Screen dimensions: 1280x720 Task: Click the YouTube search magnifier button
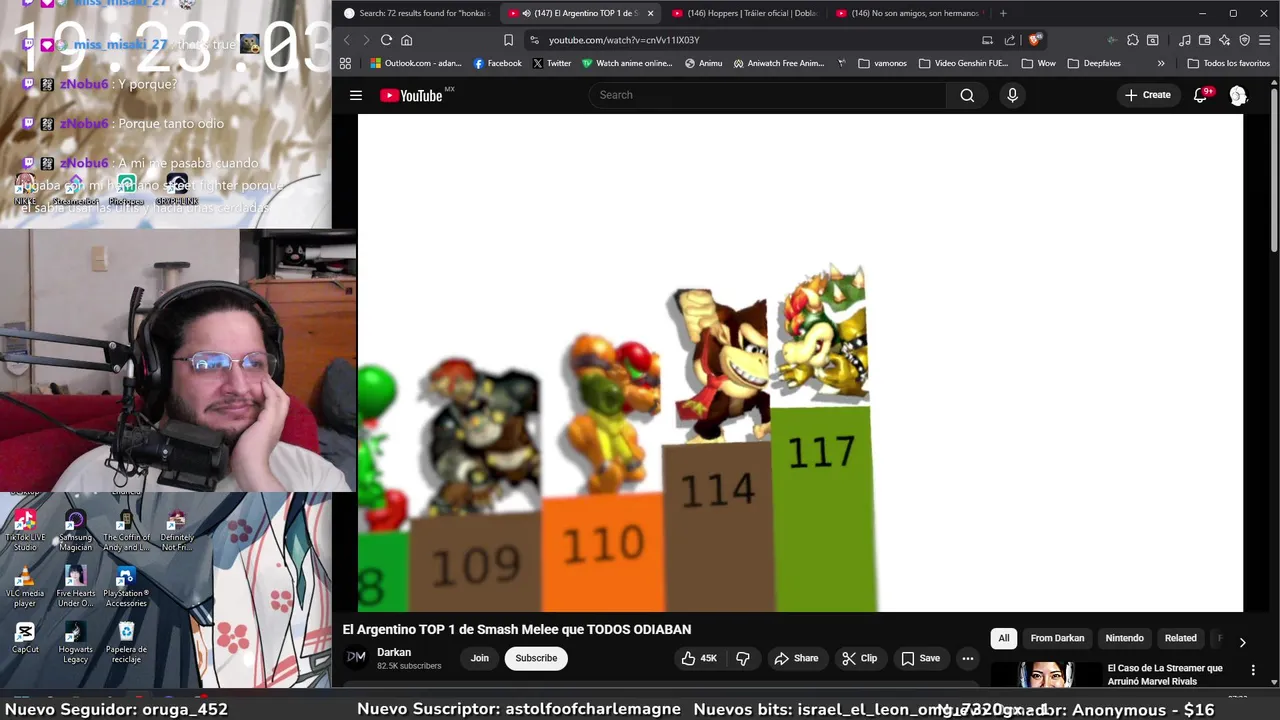967,95
